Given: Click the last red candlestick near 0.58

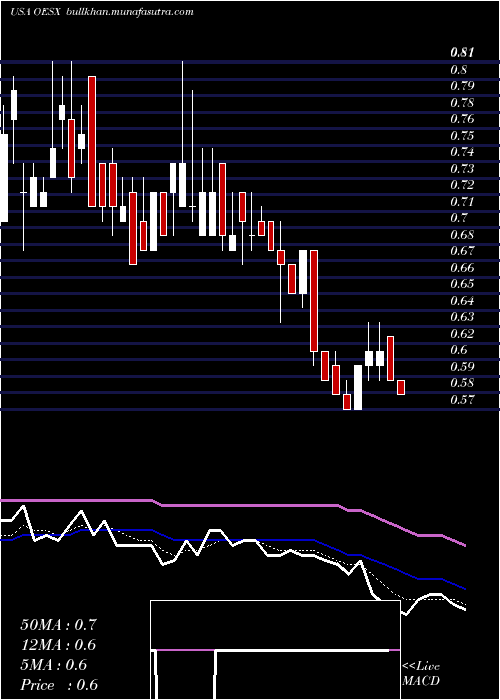Looking at the screenshot, I should (x=401, y=387).
